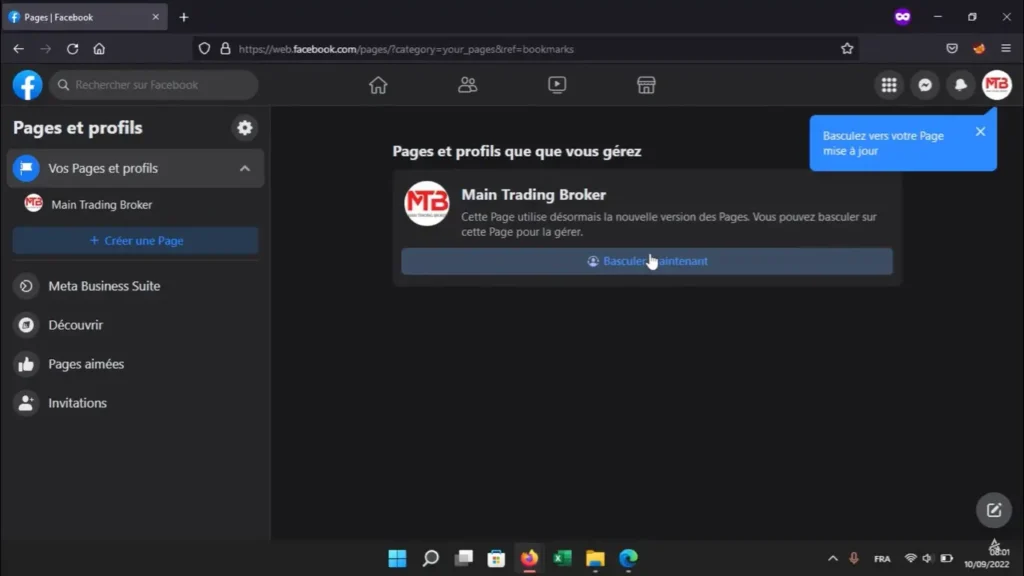
Task: Show hidden system tray icons
Action: [833, 558]
